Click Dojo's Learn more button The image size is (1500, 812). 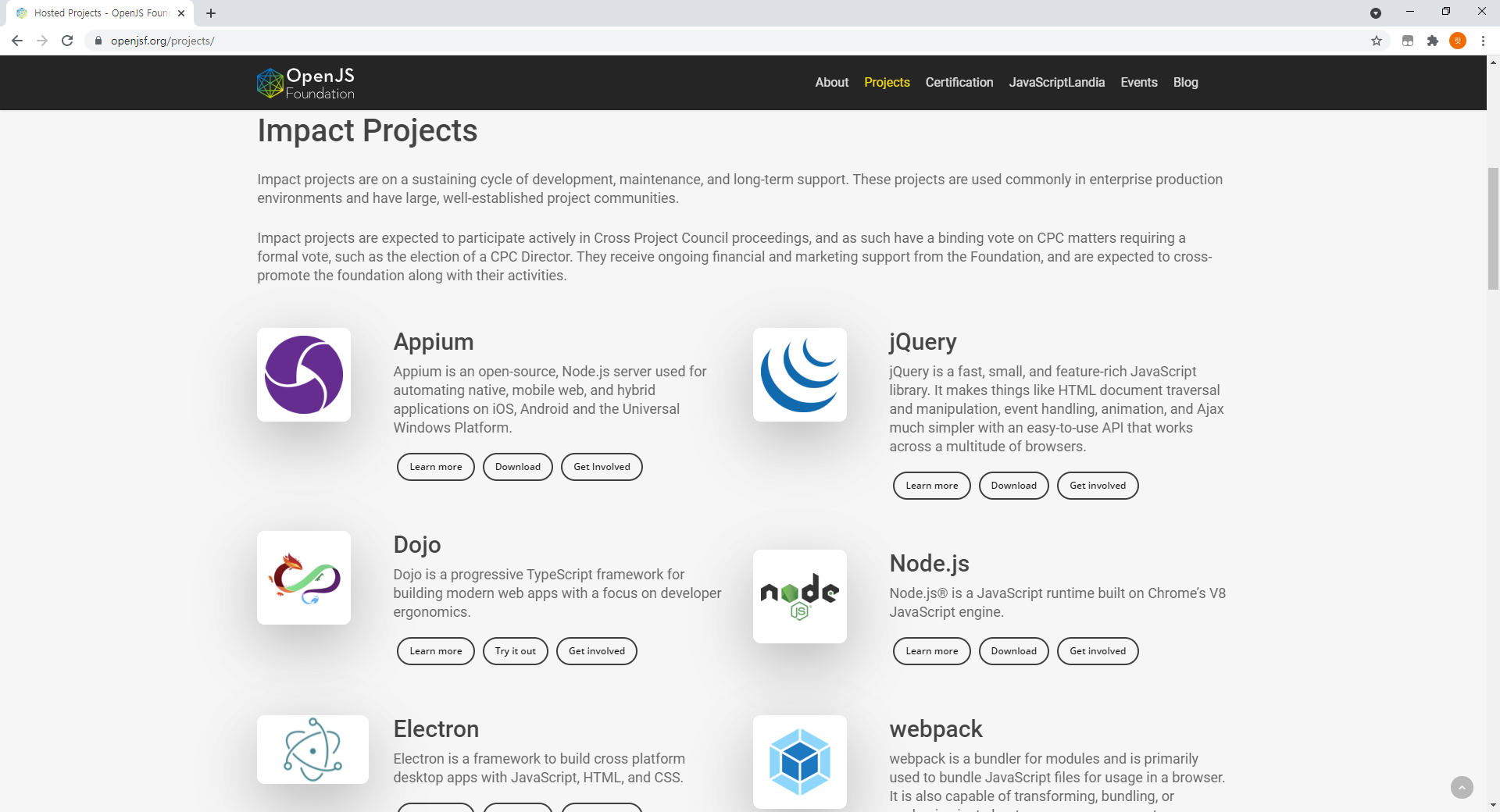pos(436,651)
